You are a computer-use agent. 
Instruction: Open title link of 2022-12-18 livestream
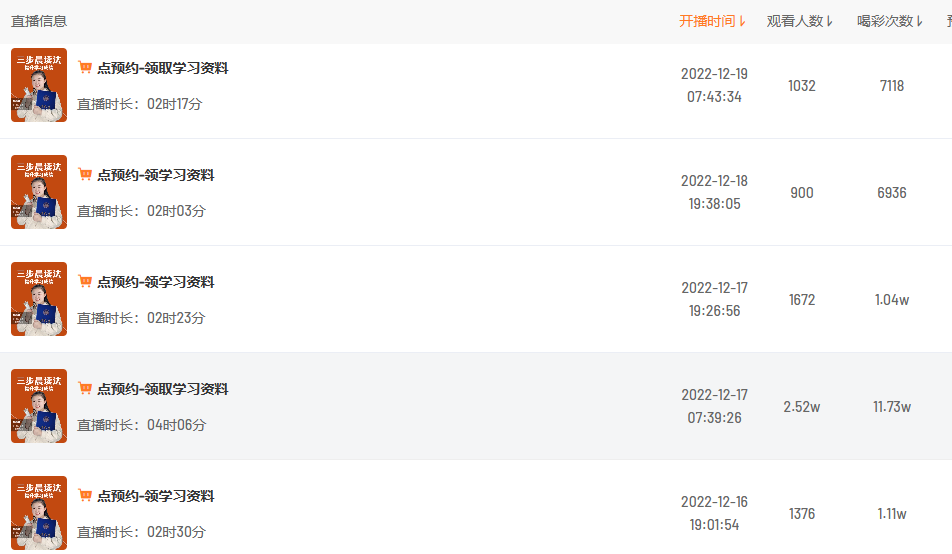(155, 175)
